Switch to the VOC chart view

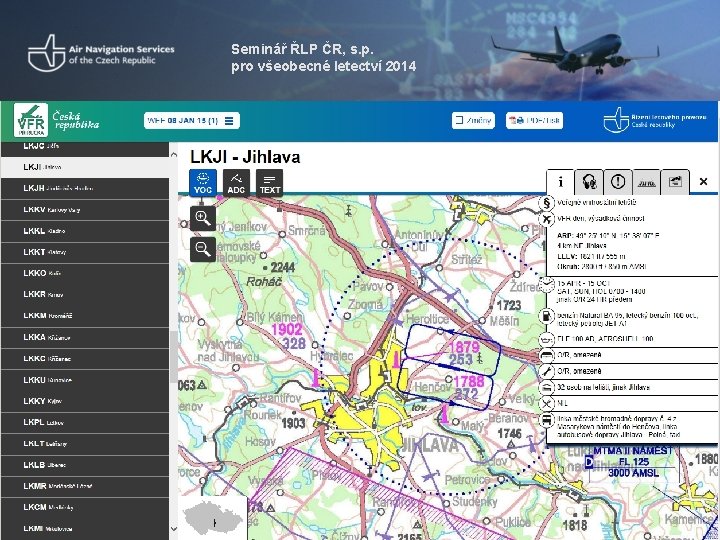coord(203,183)
